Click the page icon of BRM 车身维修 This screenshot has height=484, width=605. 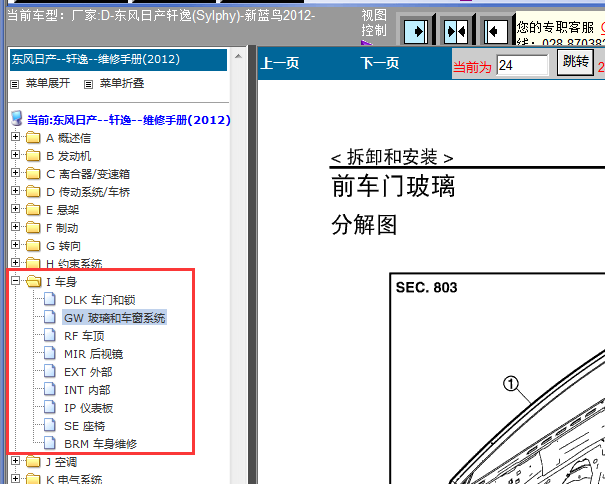50,443
